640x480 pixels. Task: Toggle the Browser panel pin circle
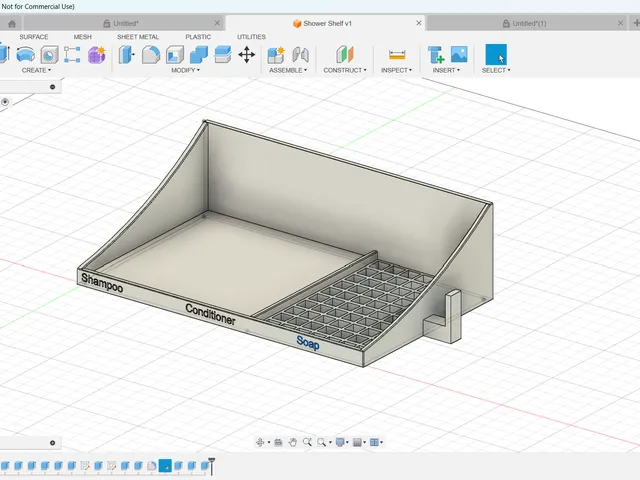coord(52,87)
